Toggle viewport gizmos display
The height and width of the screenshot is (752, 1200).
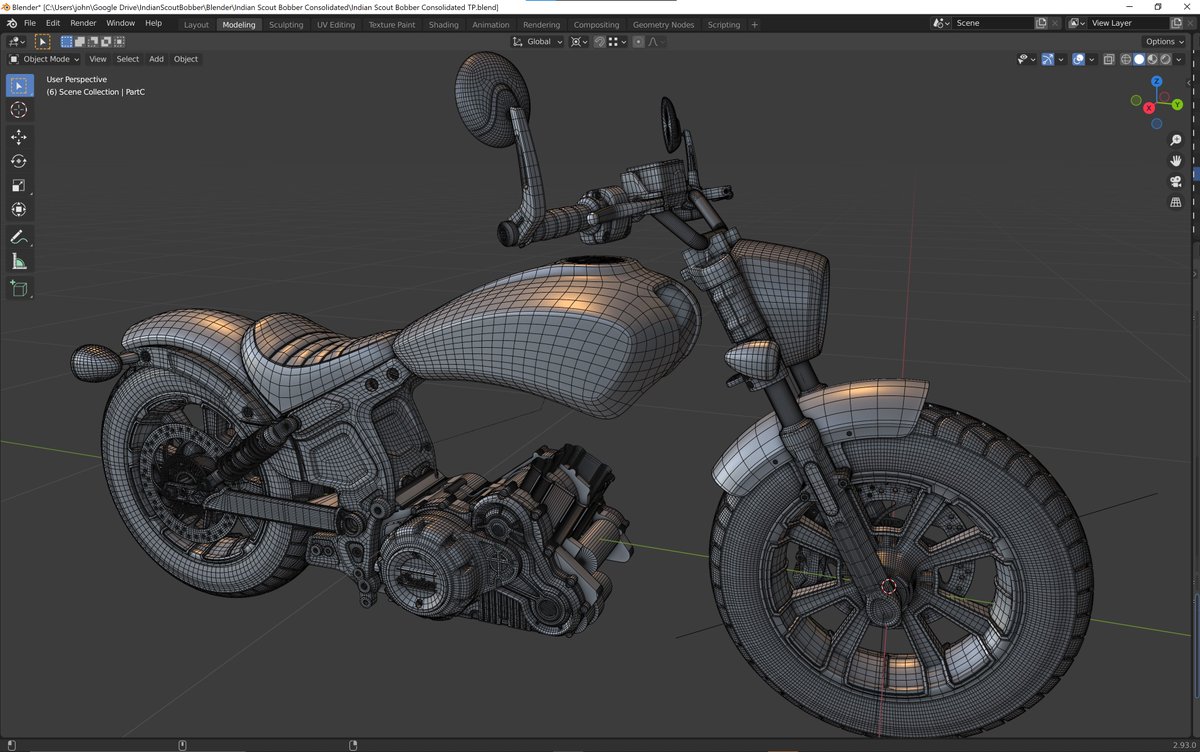coord(1047,59)
